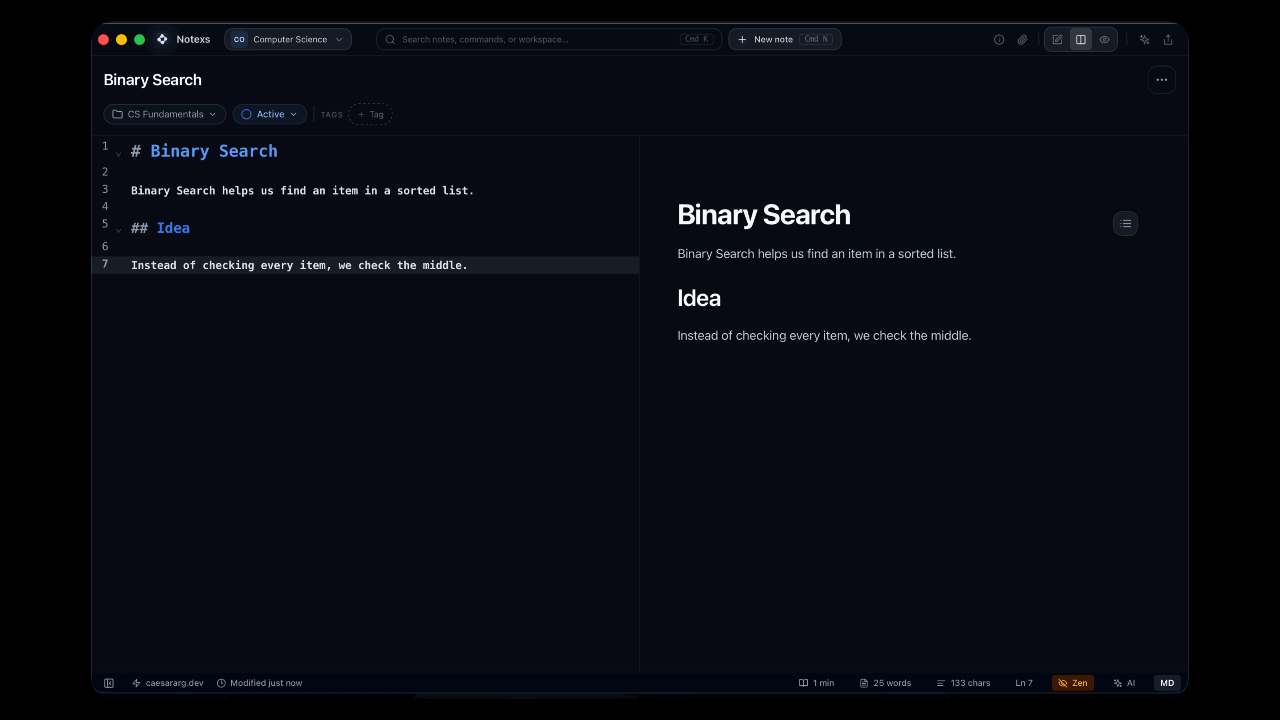The image size is (1280, 720).
Task: Click the Notexs app logo
Action: click(162, 39)
